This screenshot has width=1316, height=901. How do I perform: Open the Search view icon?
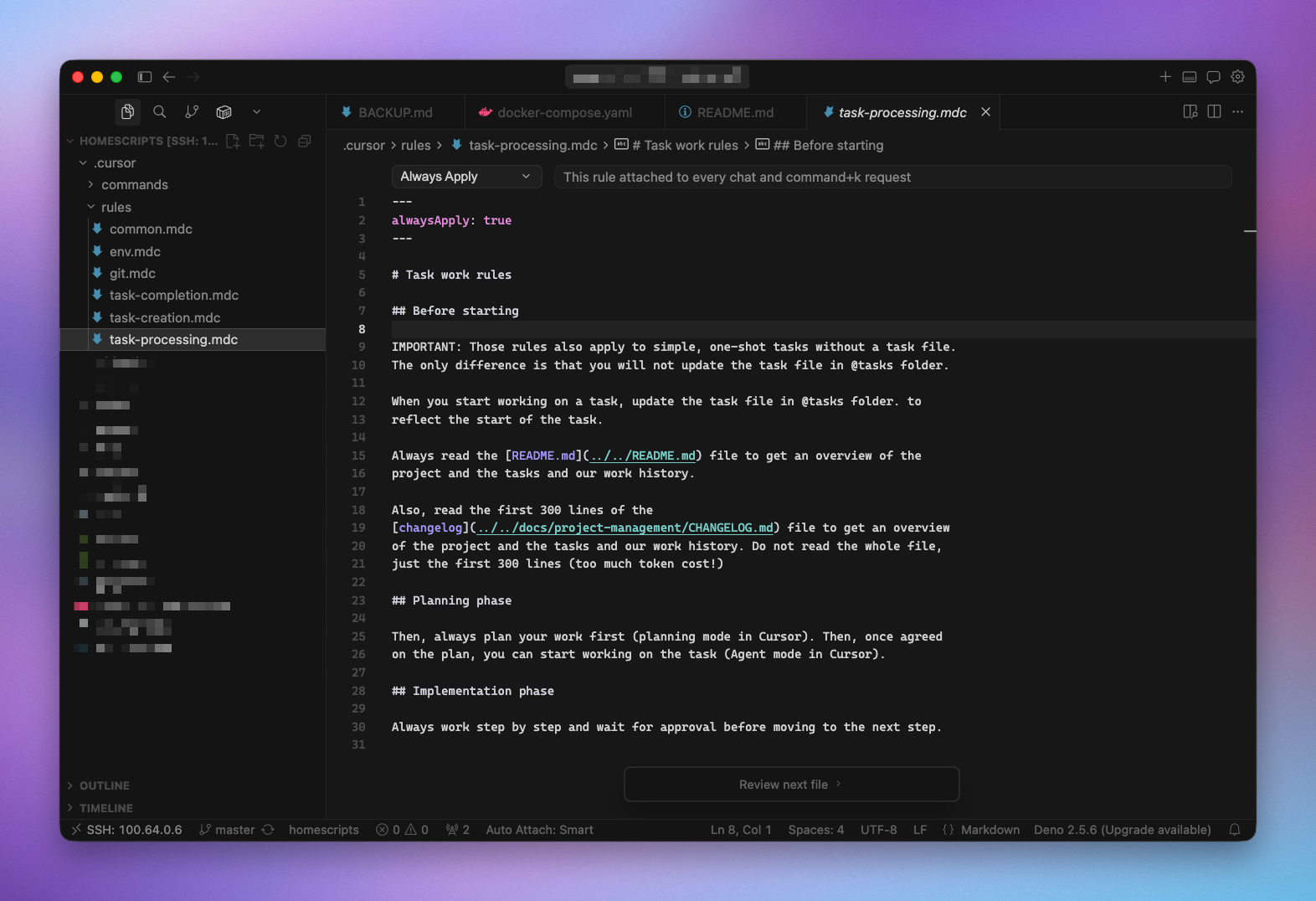point(159,111)
